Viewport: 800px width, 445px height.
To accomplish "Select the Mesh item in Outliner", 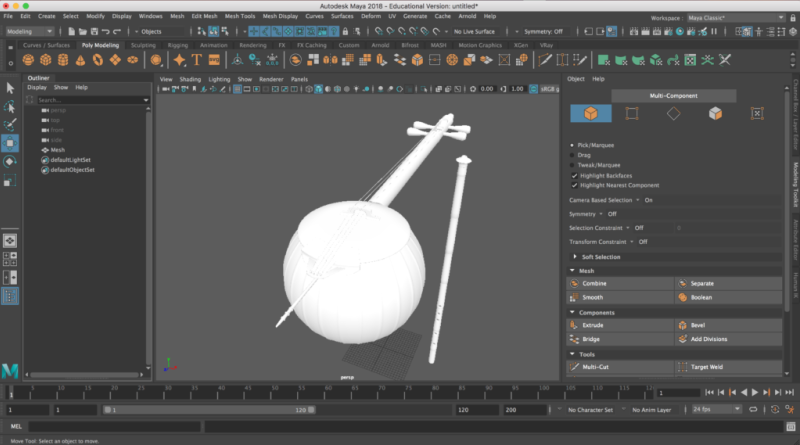I will pyautogui.click(x=58, y=149).
